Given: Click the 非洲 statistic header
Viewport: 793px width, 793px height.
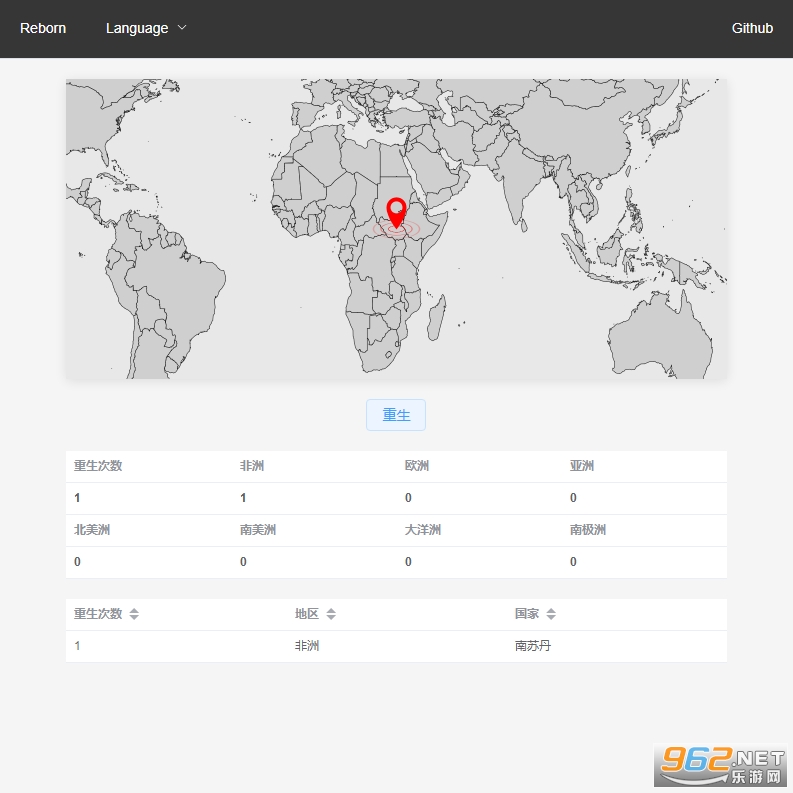Looking at the screenshot, I should [252, 466].
